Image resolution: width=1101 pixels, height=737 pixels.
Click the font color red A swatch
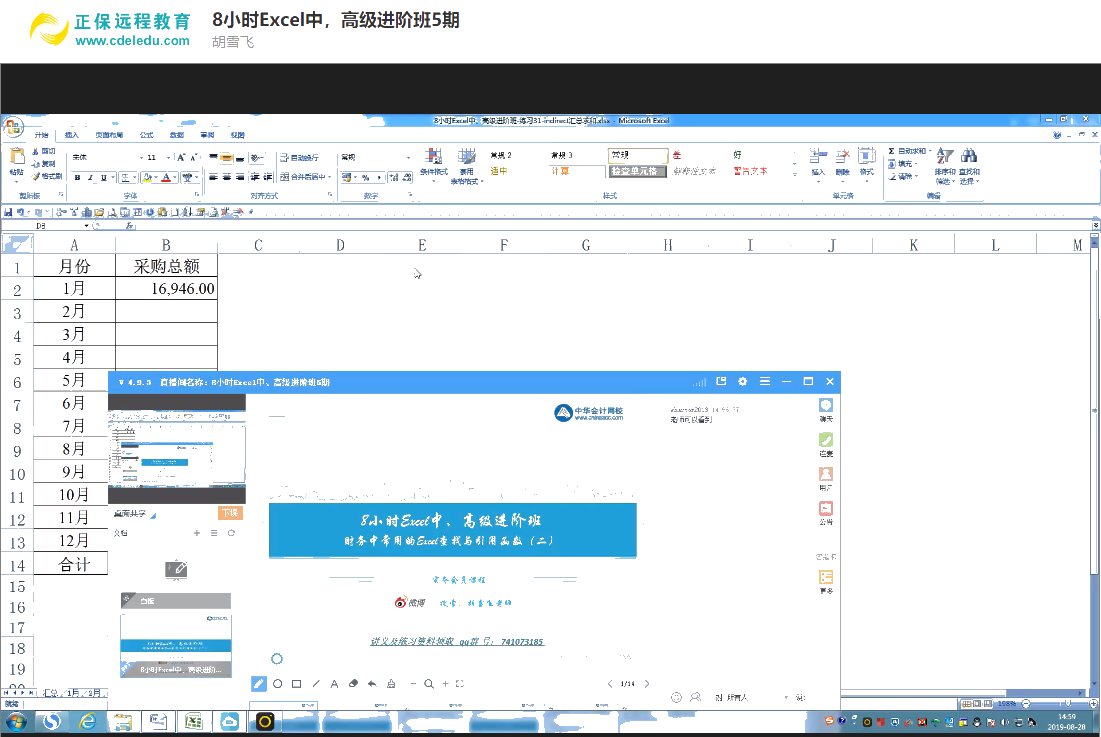click(x=166, y=178)
